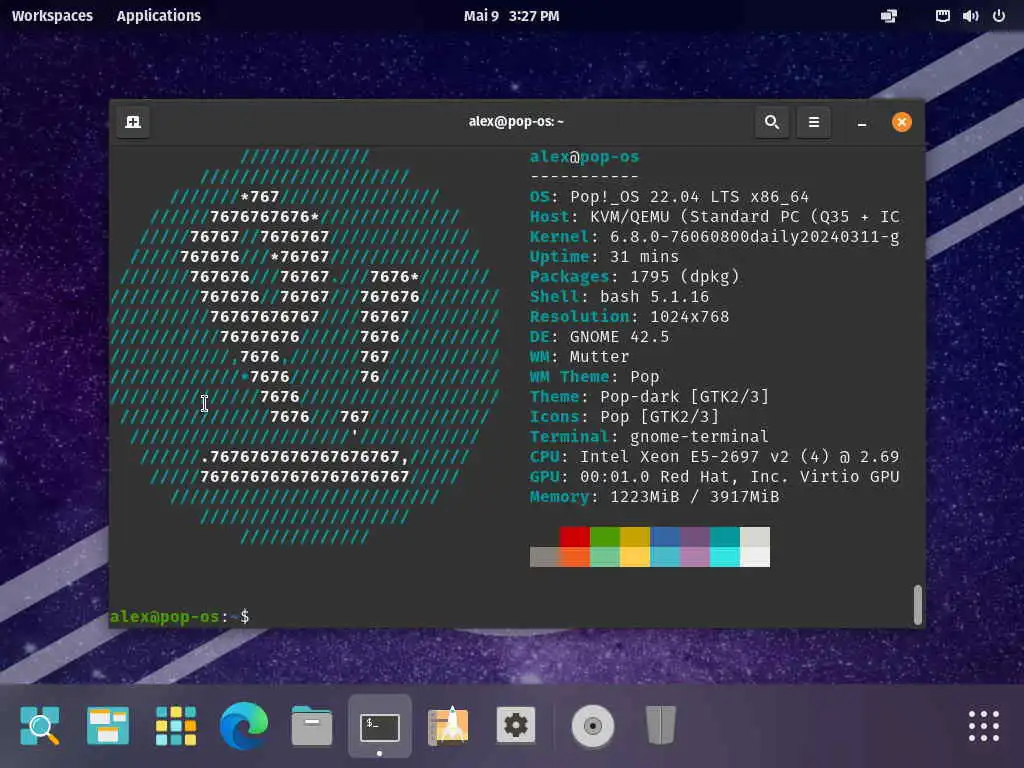The image size is (1024, 768).
Task: Click the Theme value 'Pop-dark [GTK2/3]'
Action: [x=684, y=397]
